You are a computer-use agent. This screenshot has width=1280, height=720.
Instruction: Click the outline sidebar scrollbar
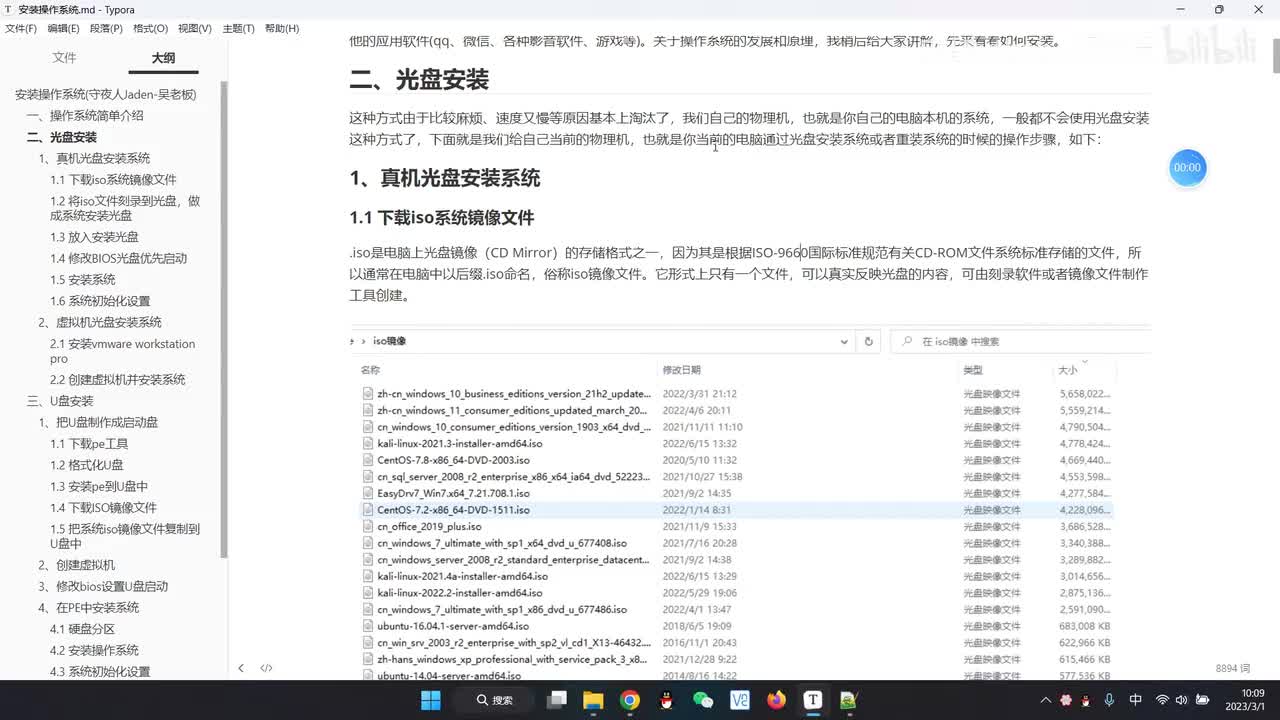pyautogui.click(x=224, y=320)
